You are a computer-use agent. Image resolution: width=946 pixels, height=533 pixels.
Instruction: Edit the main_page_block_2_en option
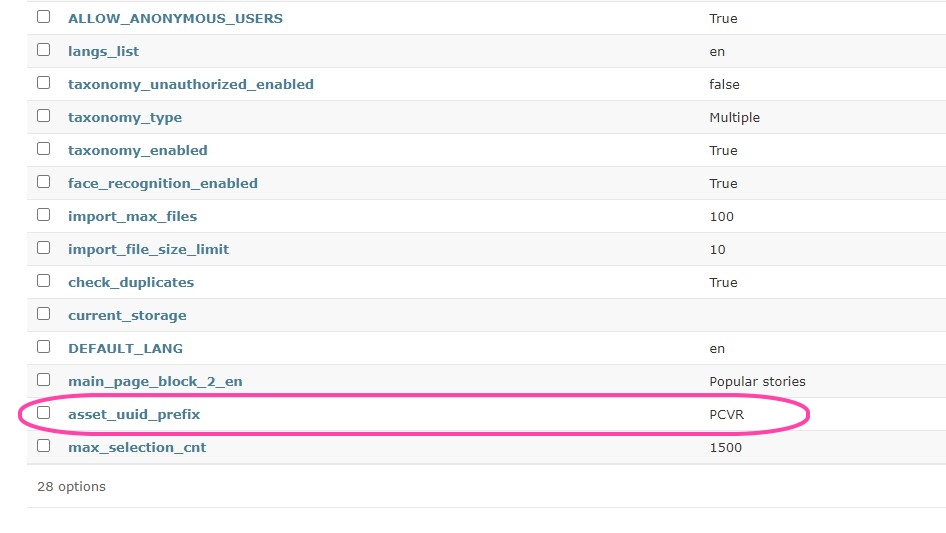tap(155, 381)
